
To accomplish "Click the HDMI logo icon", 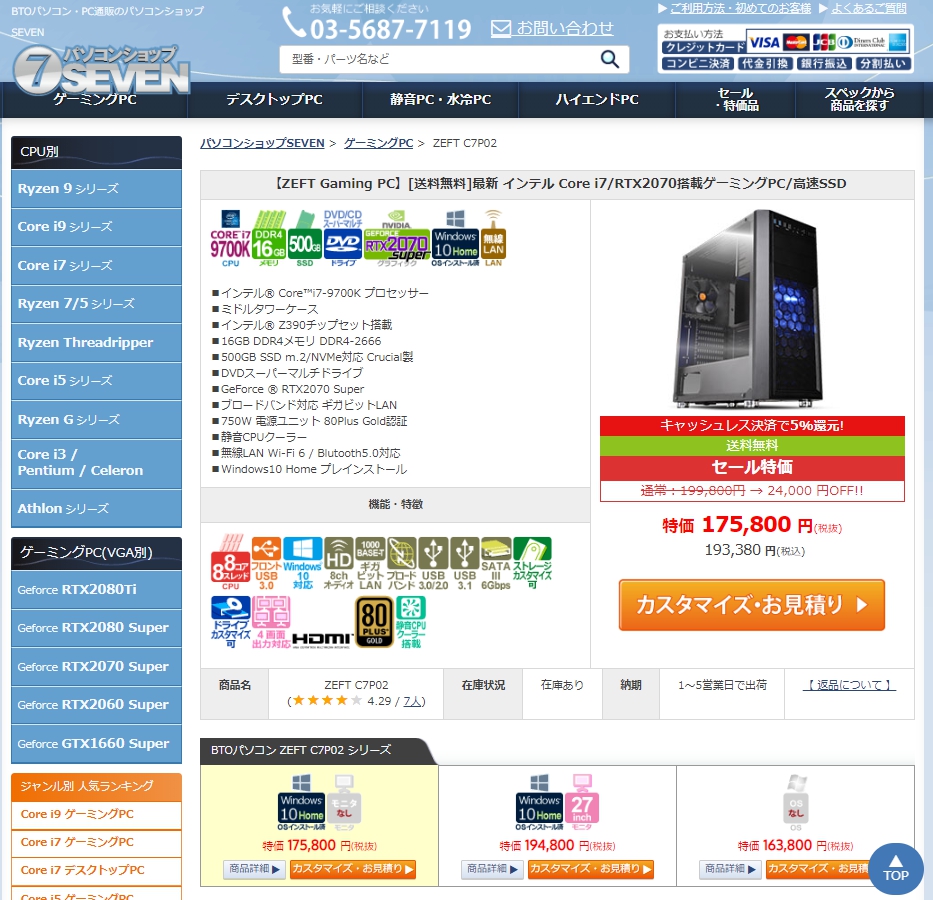I will click(x=323, y=639).
